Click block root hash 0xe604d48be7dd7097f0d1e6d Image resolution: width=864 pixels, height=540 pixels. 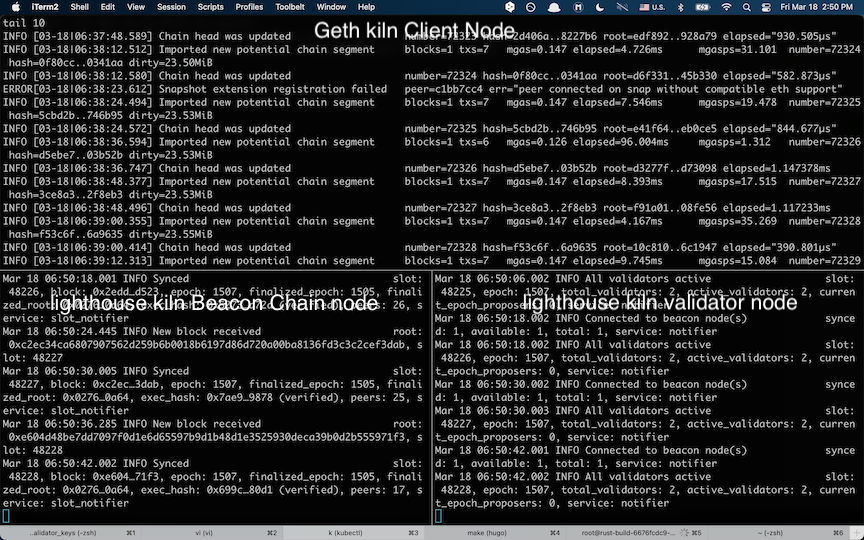click(209, 438)
